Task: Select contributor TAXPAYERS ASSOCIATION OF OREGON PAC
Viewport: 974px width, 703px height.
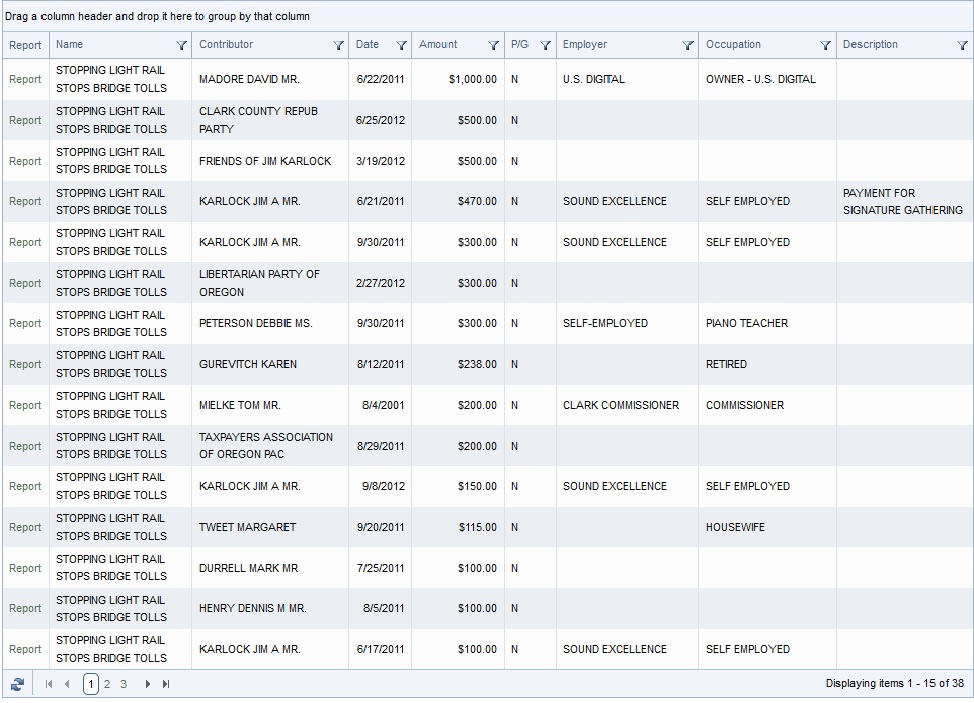Action: click(x=266, y=446)
